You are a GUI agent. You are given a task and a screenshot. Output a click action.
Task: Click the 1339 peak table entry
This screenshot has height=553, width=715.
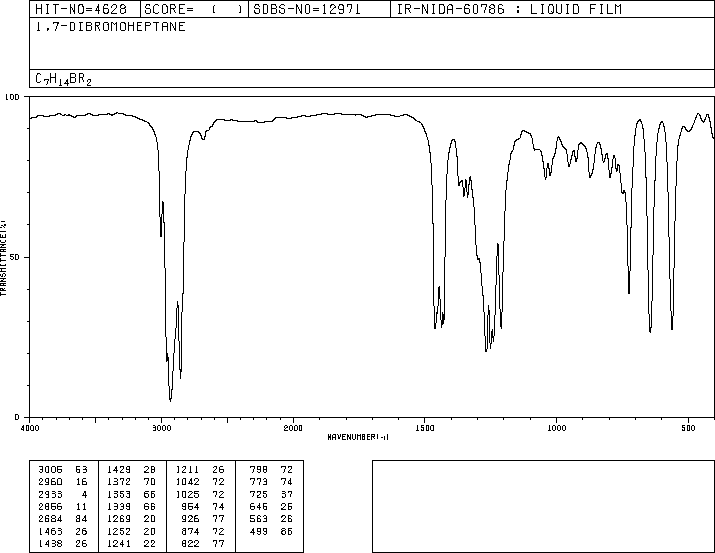[119, 506]
